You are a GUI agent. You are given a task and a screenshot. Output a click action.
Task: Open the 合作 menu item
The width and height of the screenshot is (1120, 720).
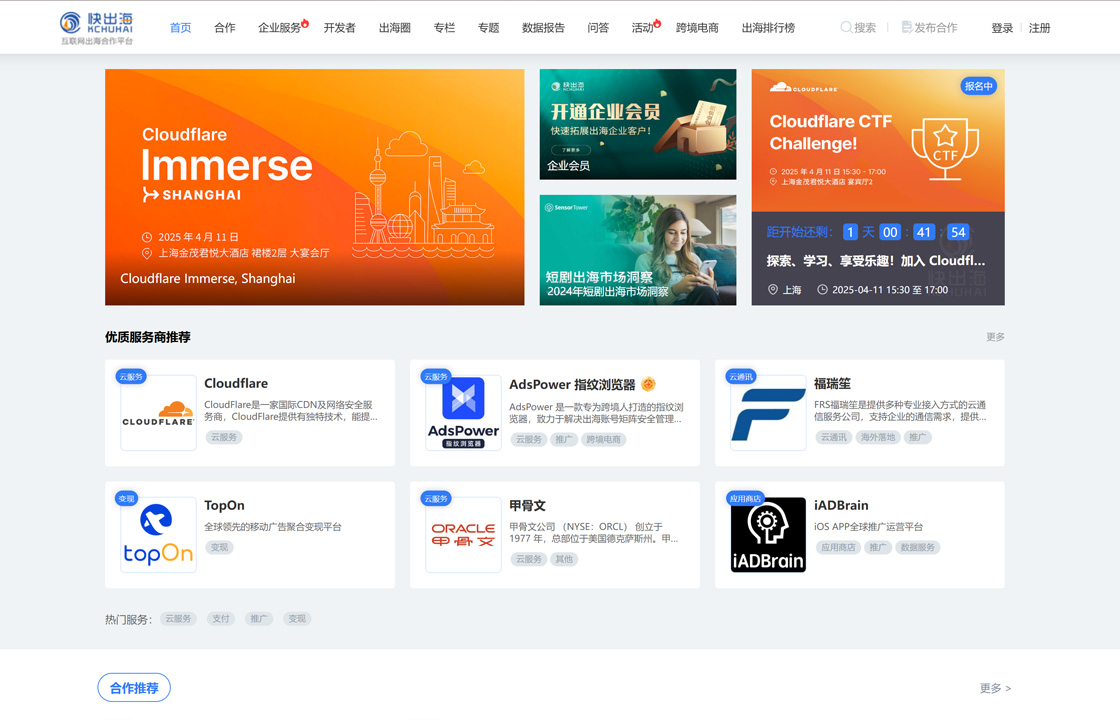[x=224, y=28]
